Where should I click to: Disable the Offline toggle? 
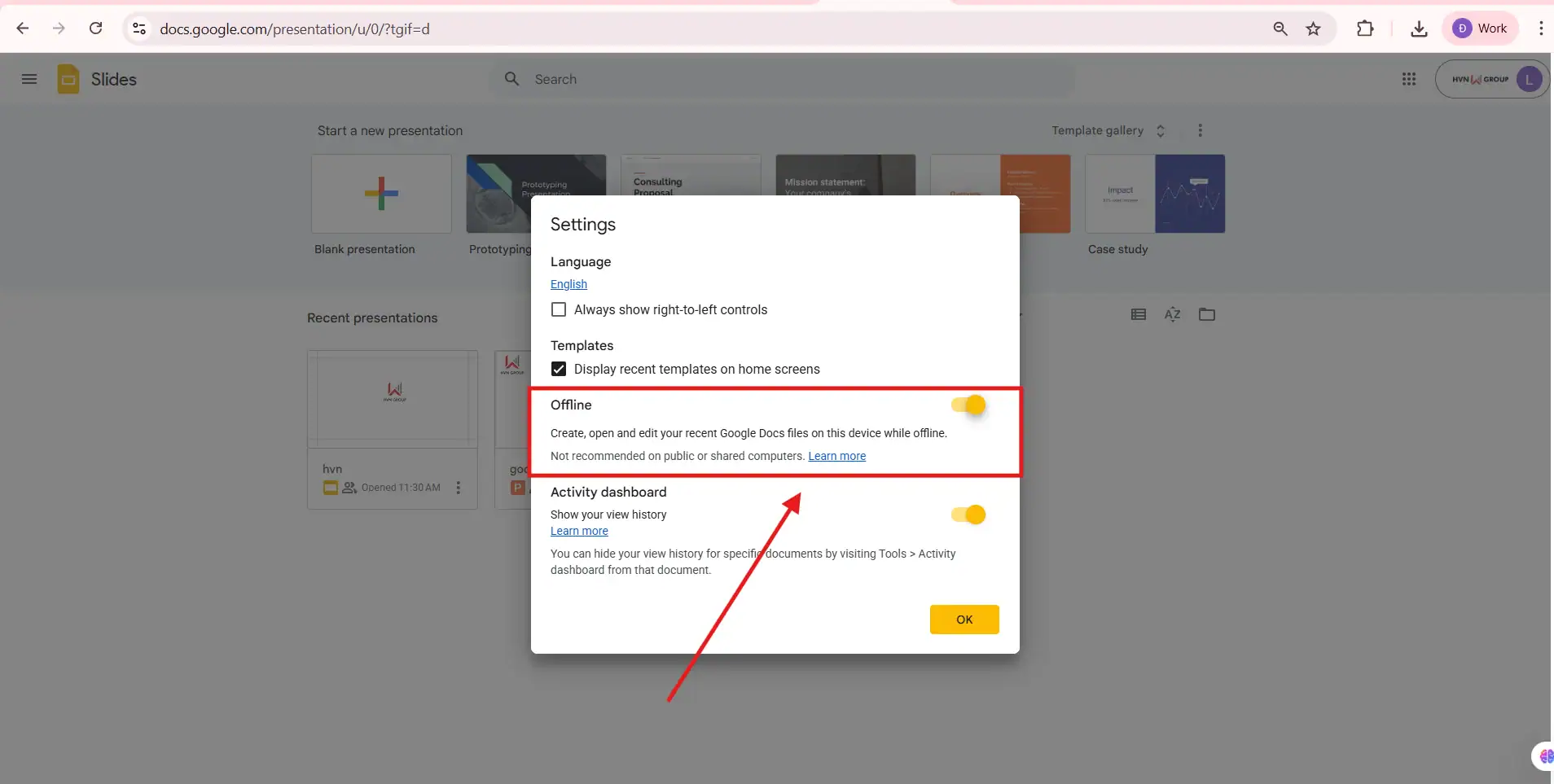pos(970,405)
